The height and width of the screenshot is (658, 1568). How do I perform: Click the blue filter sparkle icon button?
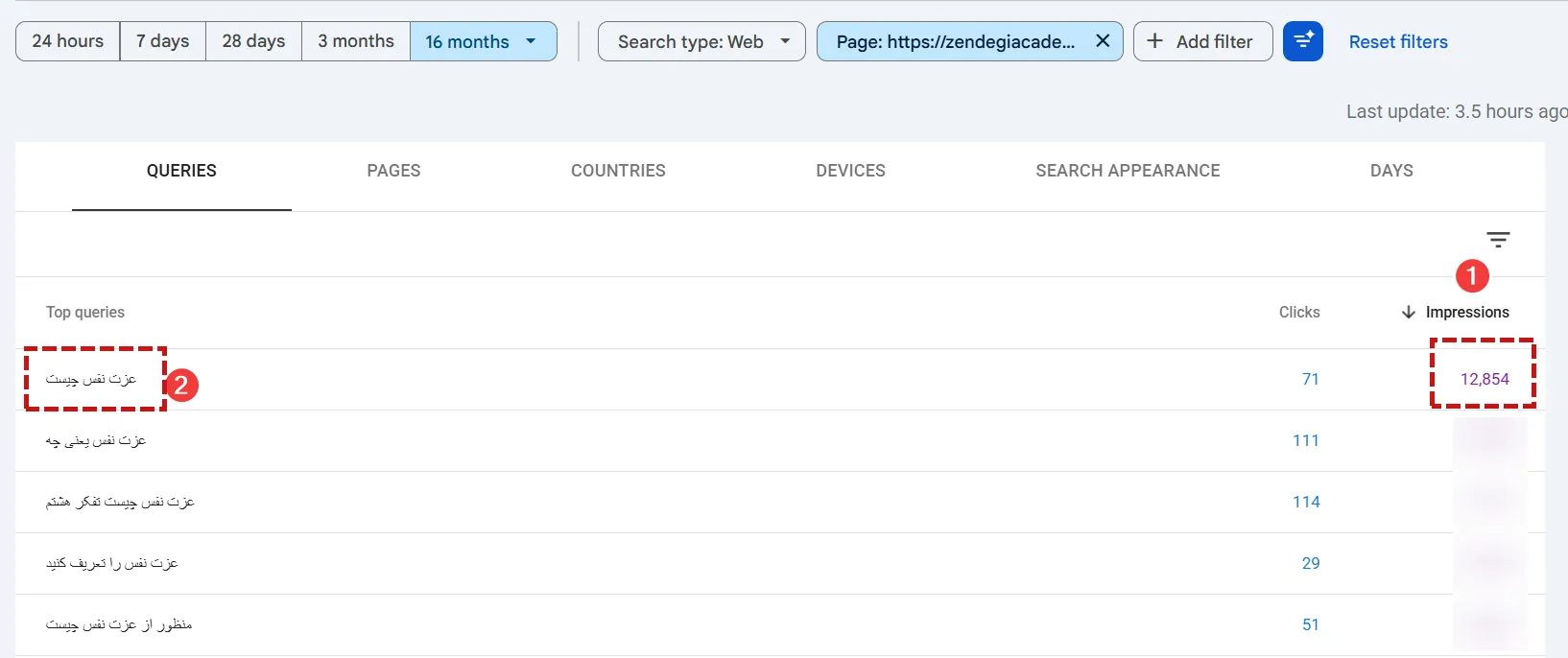pyautogui.click(x=1303, y=41)
